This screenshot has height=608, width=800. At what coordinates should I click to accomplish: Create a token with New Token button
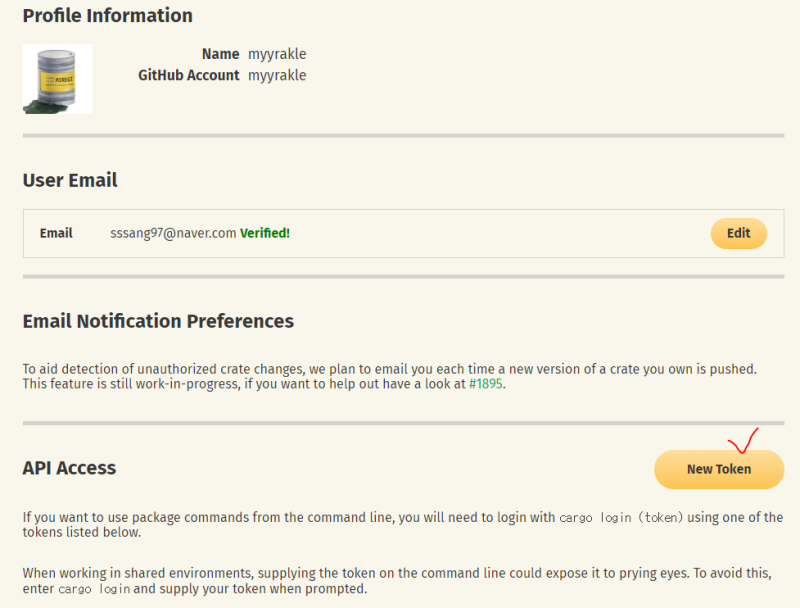pyautogui.click(x=718, y=469)
